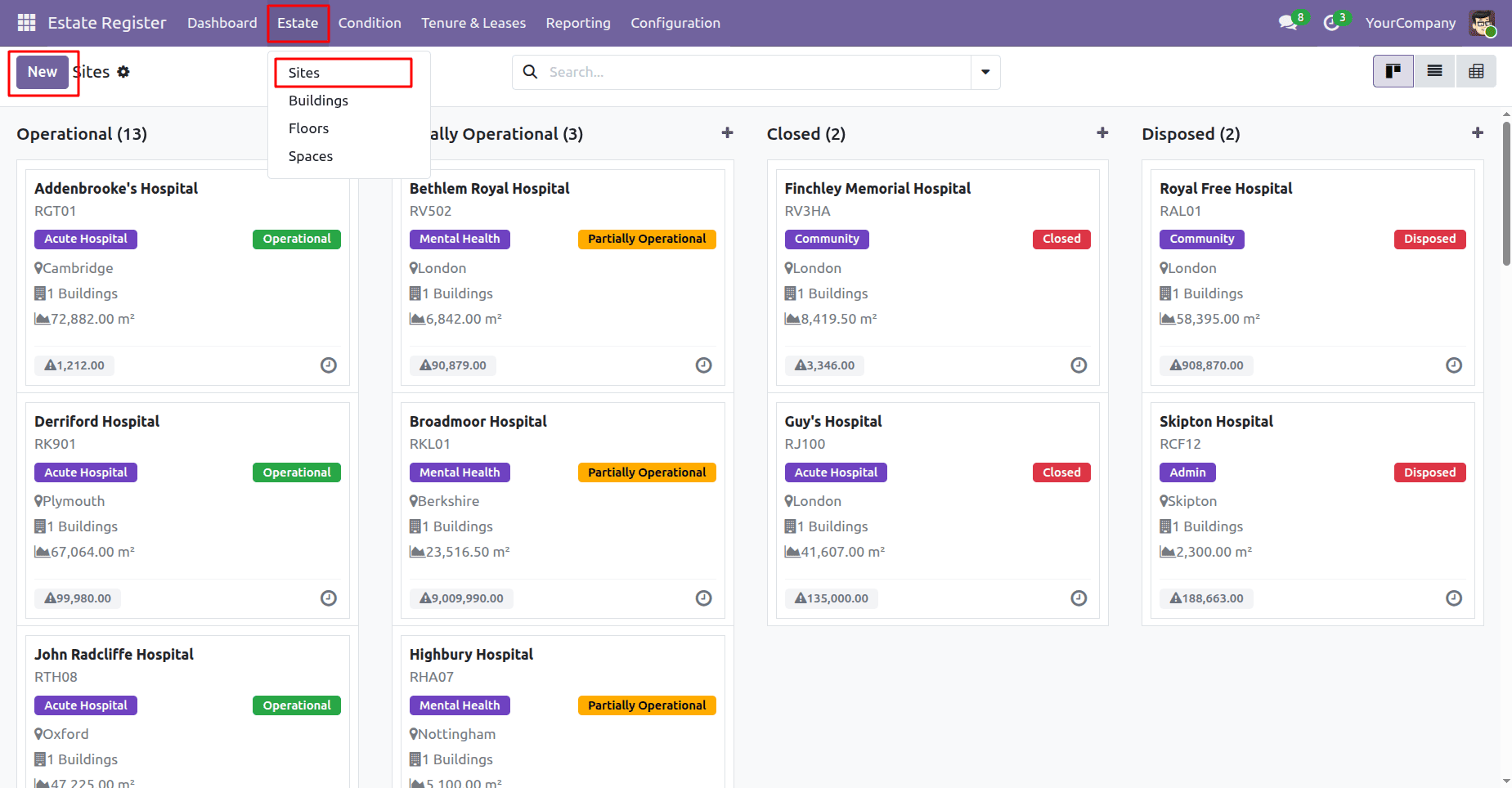Open activity clock on Broadmoor Hospital card
Image resolution: width=1512 pixels, height=788 pixels.
click(x=703, y=598)
